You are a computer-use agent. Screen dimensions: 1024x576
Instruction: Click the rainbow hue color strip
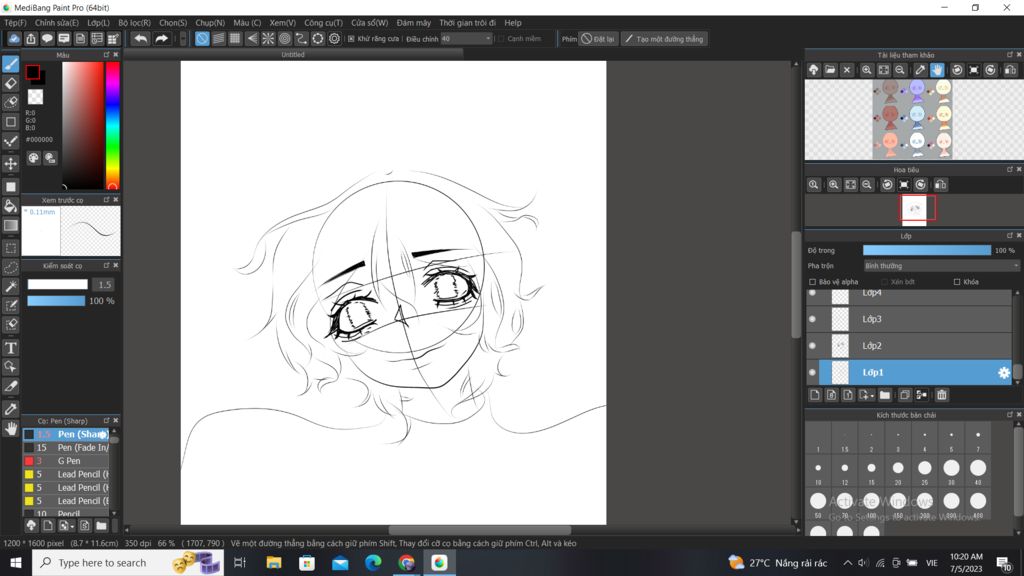coord(113,125)
